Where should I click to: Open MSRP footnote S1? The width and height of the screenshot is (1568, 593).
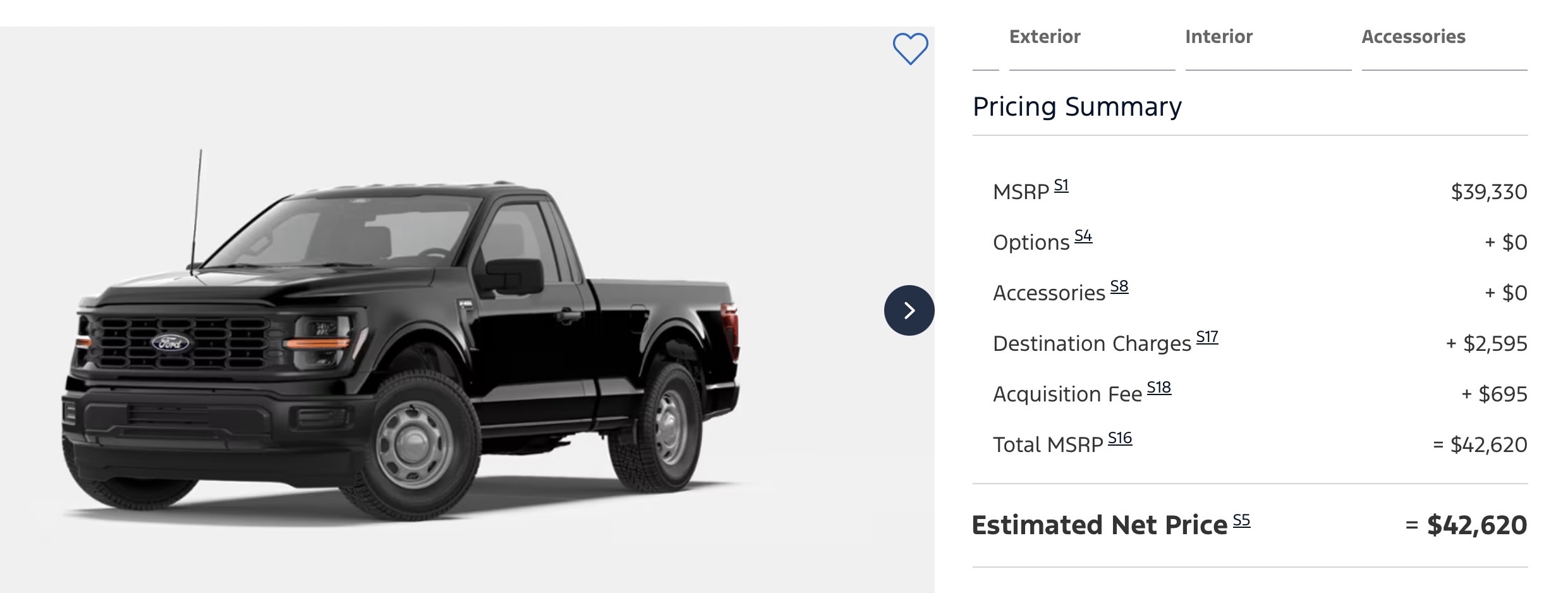(x=1061, y=186)
